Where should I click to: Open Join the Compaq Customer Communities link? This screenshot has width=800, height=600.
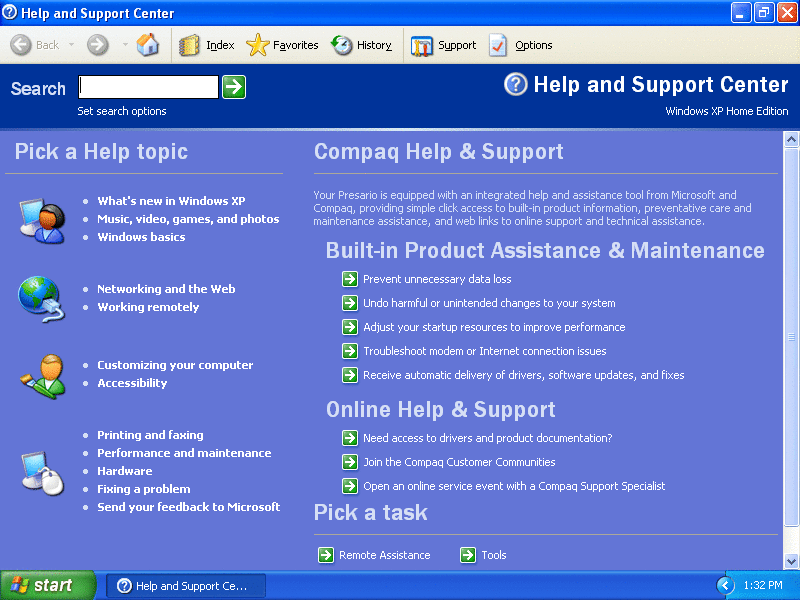coord(459,462)
